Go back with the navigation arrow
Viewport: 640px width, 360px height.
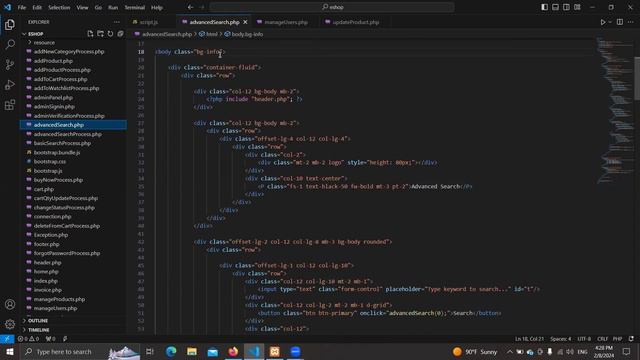(190, 7)
